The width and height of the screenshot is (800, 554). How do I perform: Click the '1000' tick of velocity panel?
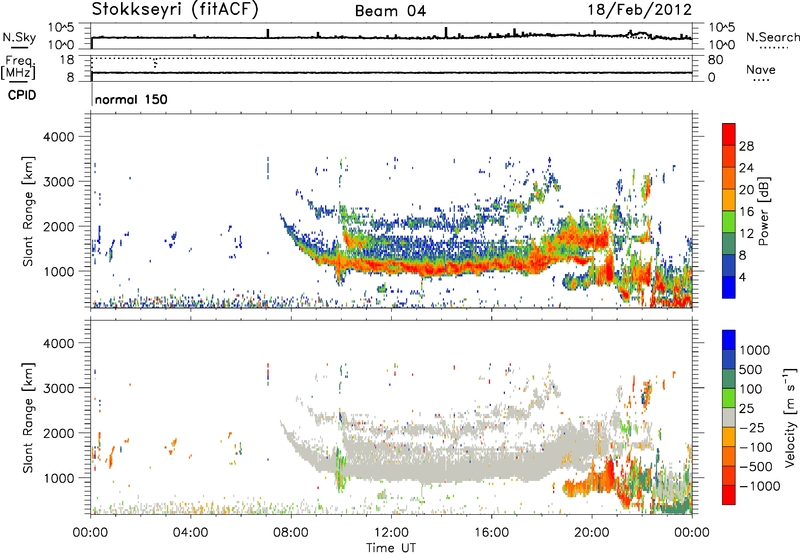59,478
